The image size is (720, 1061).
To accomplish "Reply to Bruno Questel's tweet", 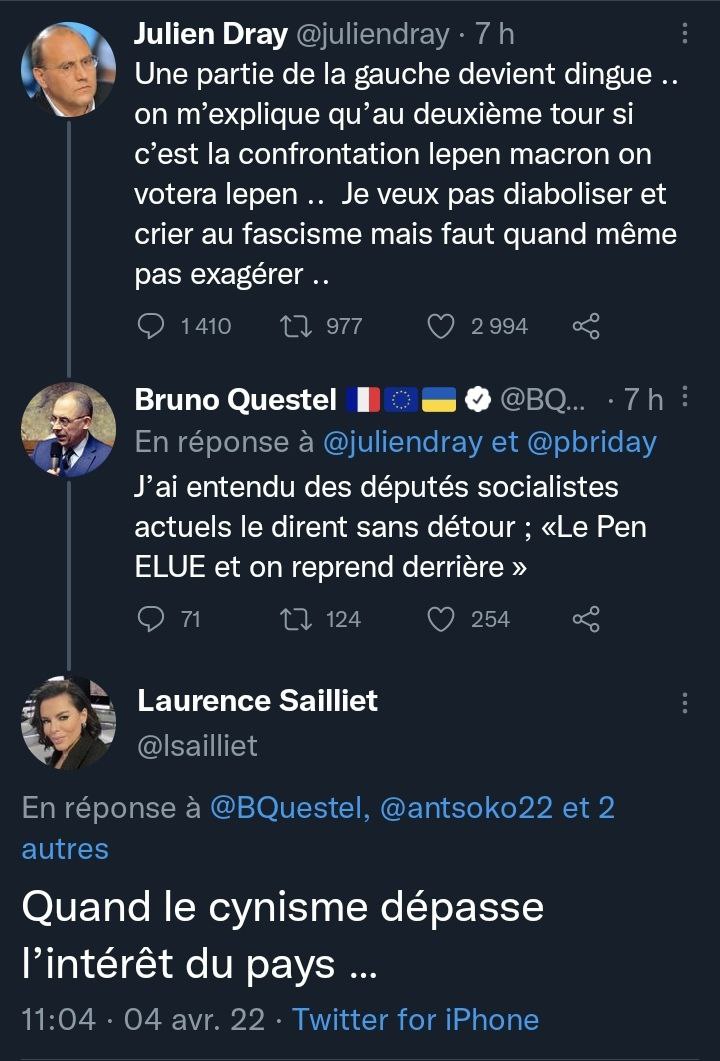I will point(151,620).
